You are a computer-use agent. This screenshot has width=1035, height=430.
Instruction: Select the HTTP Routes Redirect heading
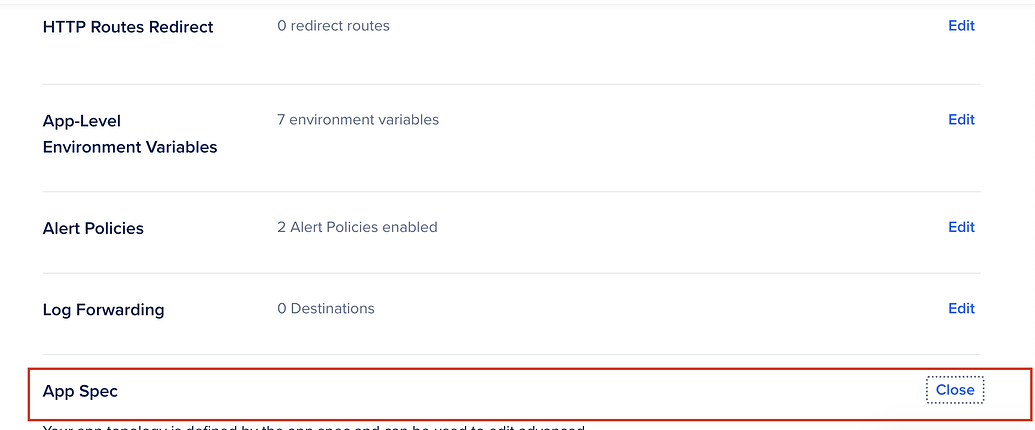[128, 27]
